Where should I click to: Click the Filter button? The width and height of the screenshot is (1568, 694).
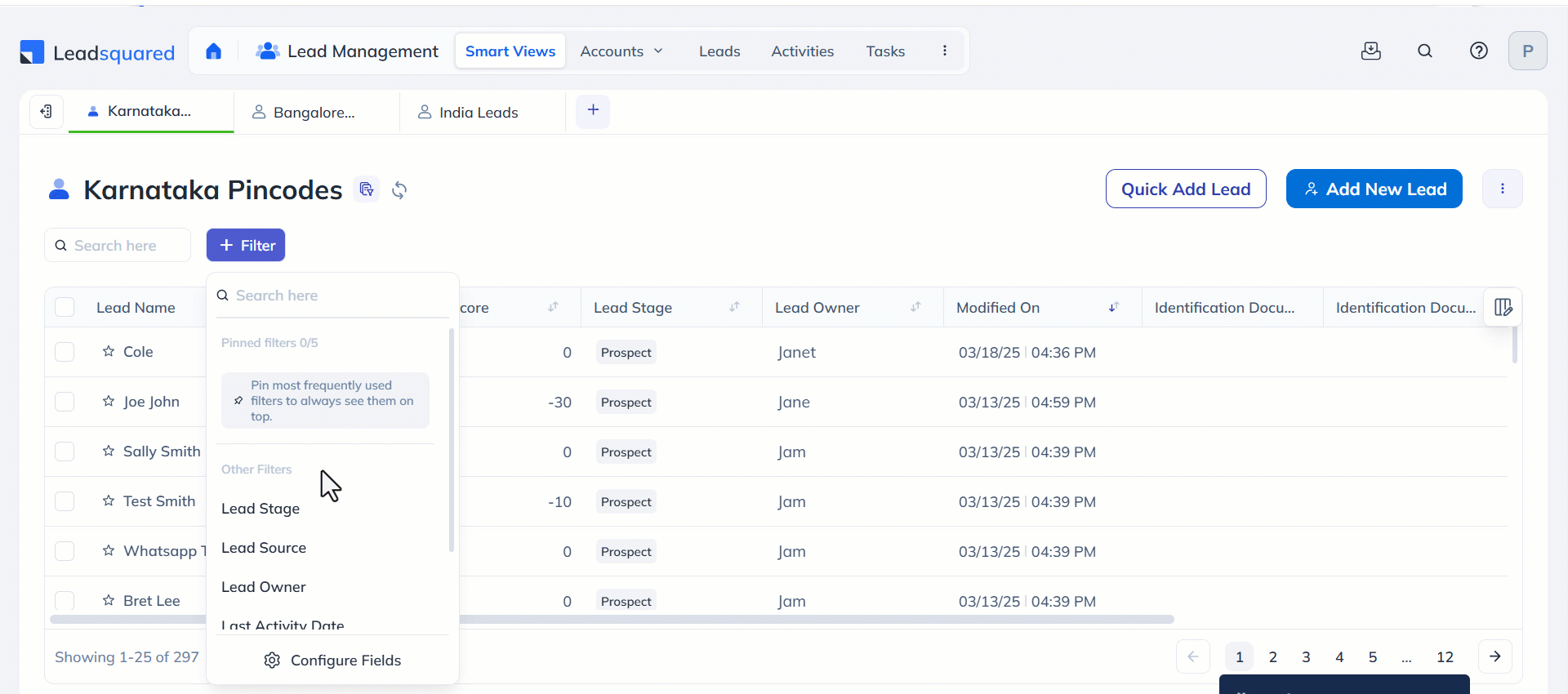click(x=246, y=245)
